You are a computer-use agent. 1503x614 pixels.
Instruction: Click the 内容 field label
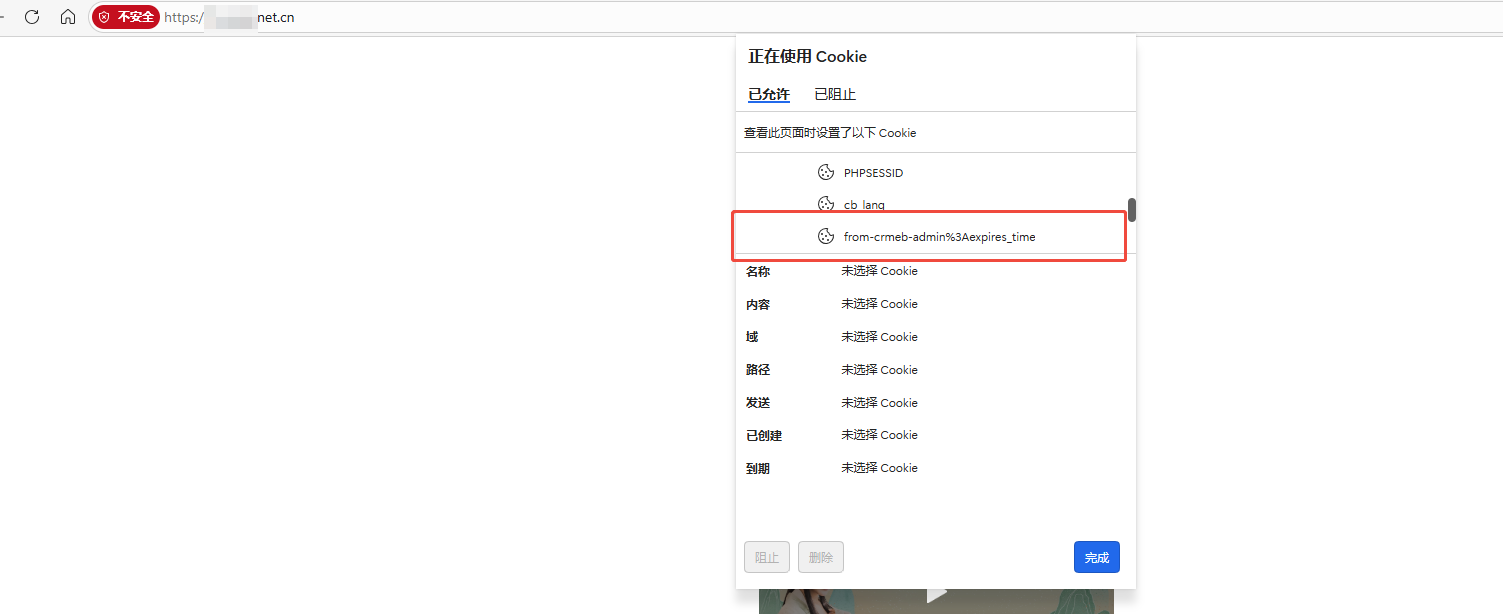(758, 304)
